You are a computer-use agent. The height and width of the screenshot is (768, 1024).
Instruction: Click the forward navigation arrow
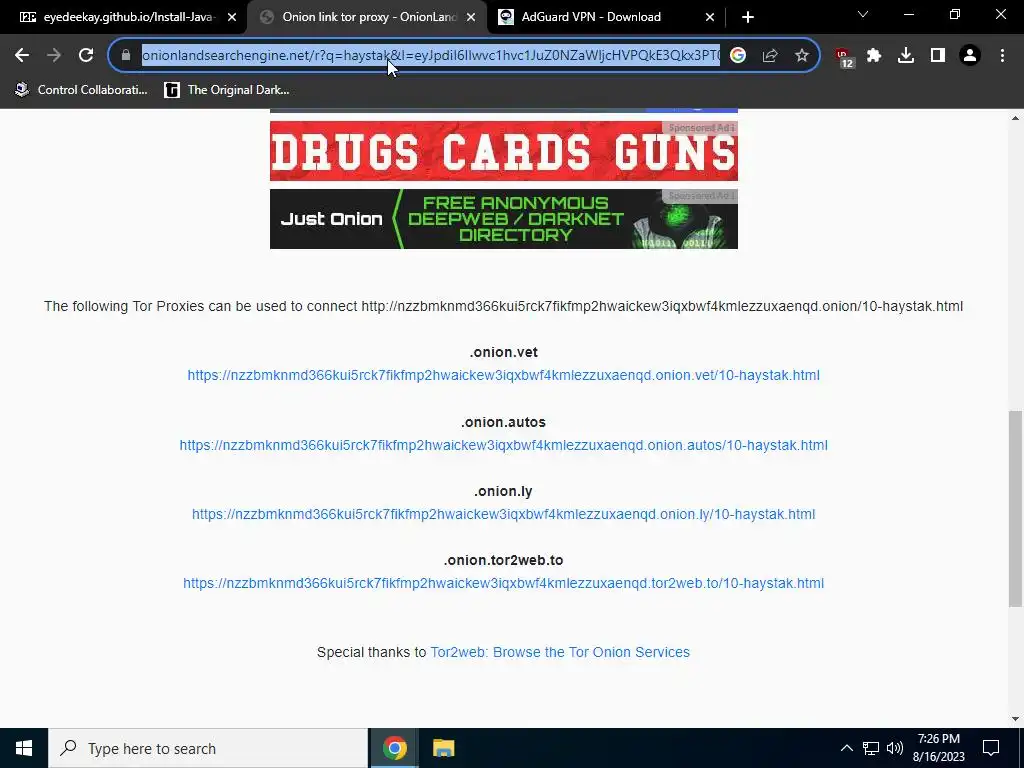[x=54, y=56]
